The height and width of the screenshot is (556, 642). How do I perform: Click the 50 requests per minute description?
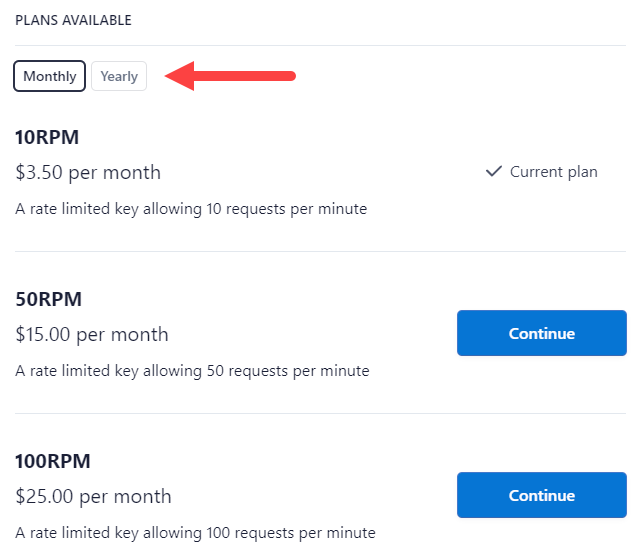point(192,371)
